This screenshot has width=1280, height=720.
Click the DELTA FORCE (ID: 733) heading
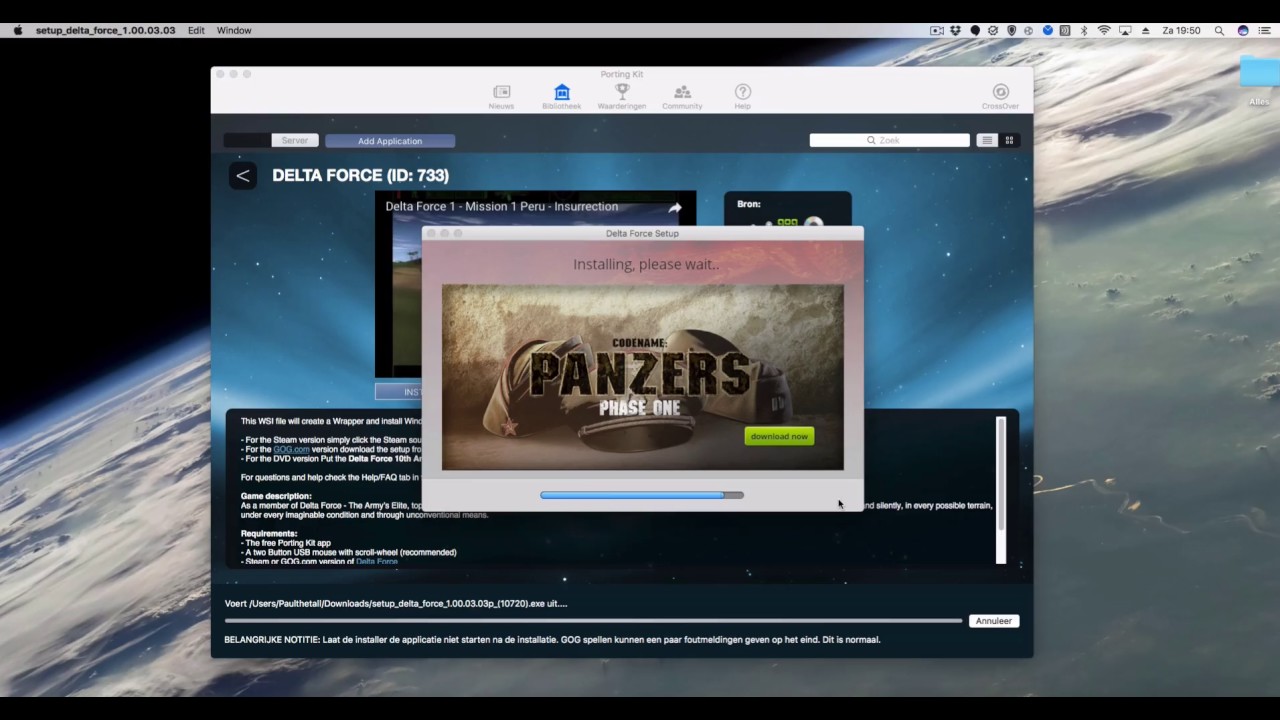[360, 176]
